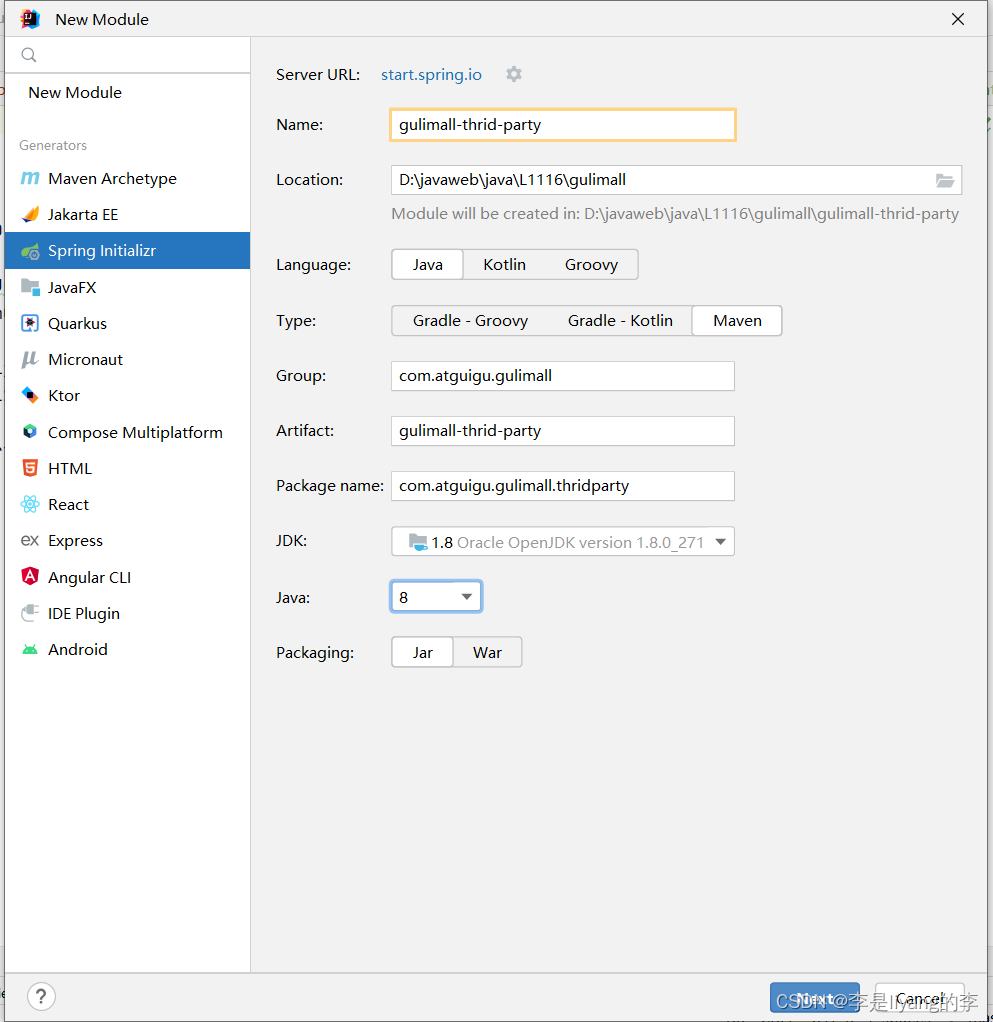
Task: Expand the Compose Multiplatform generator option
Action: coord(135,432)
